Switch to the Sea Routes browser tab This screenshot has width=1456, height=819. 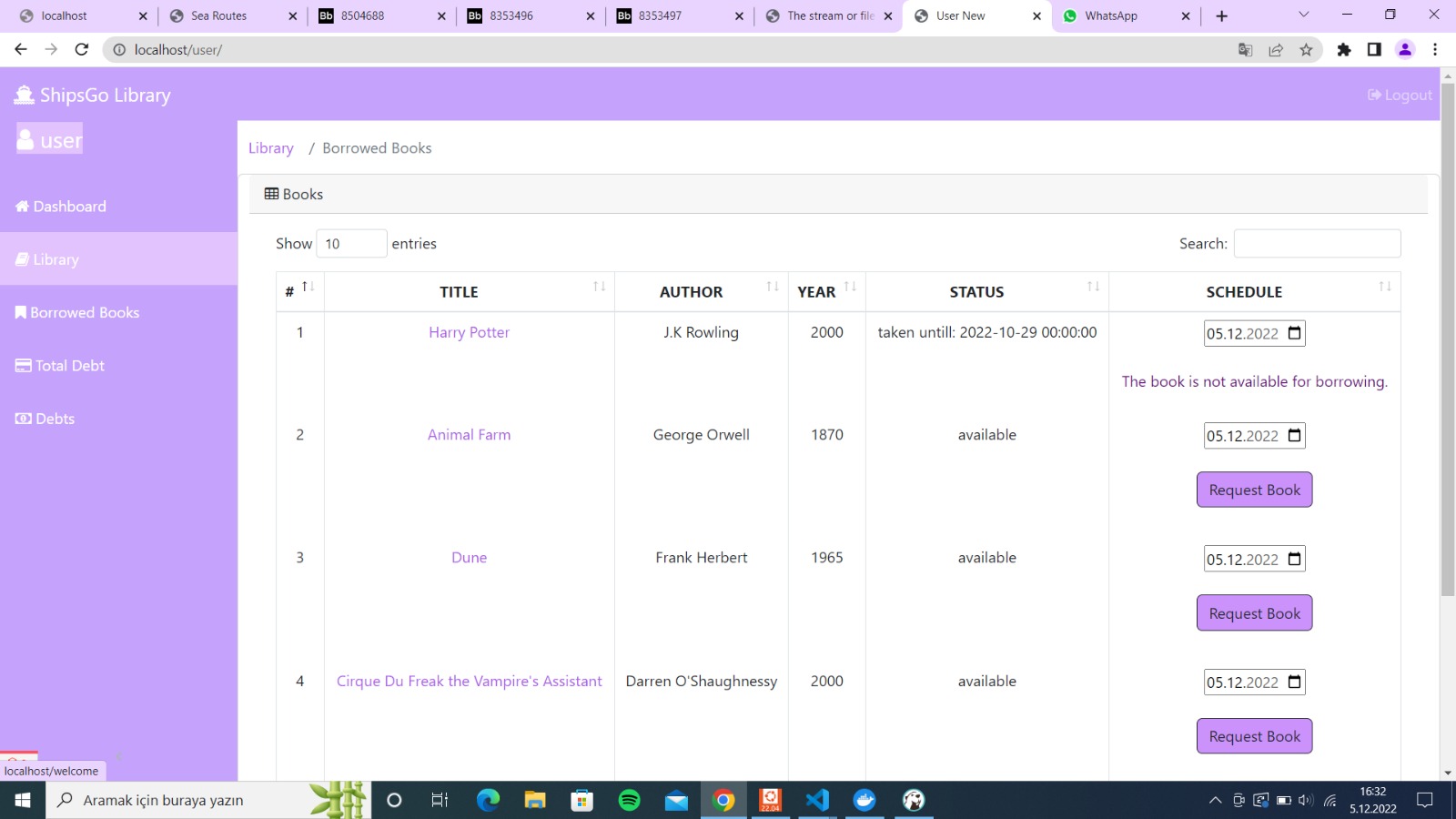point(218,15)
